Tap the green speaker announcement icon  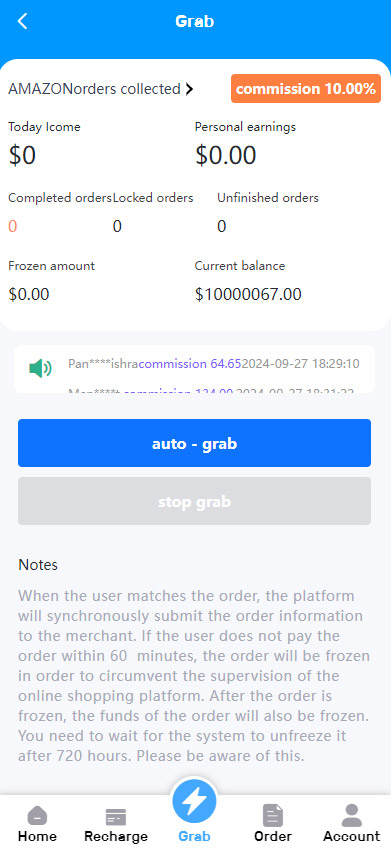click(40, 369)
